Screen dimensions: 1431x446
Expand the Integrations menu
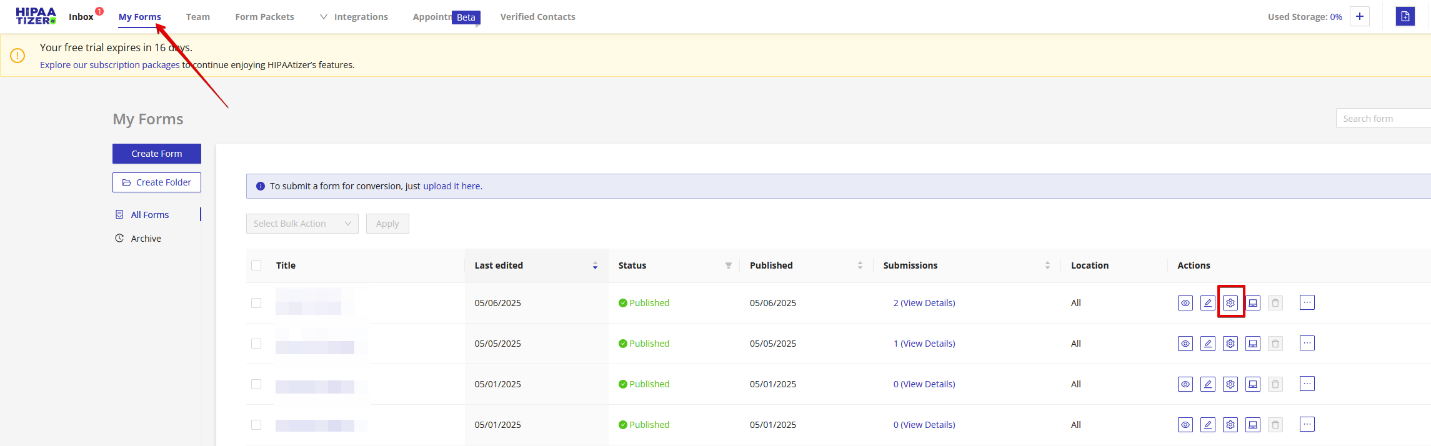[x=353, y=17]
